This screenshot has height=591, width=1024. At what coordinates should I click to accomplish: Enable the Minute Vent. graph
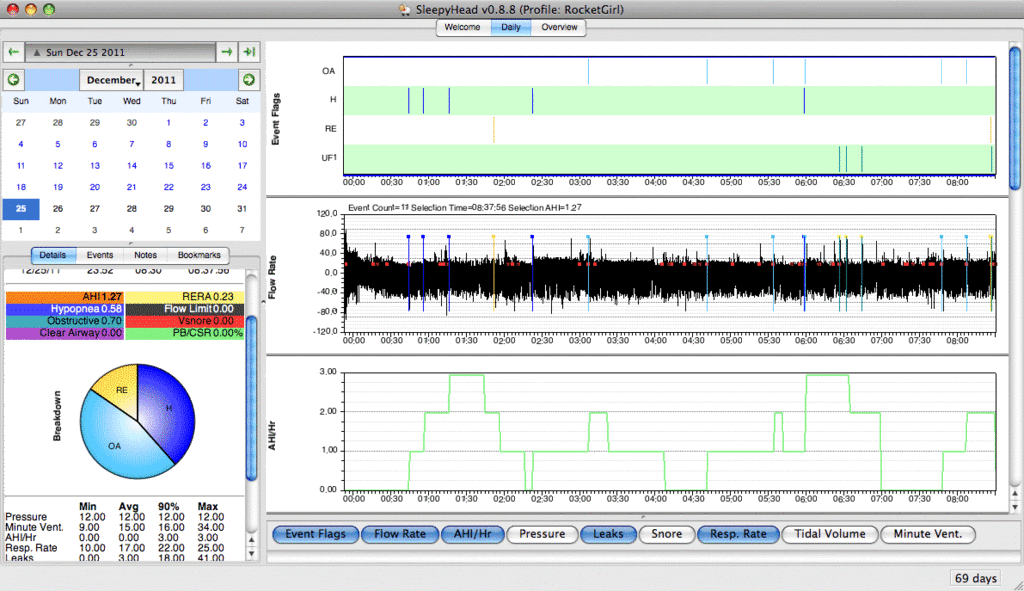click(927, 534)
